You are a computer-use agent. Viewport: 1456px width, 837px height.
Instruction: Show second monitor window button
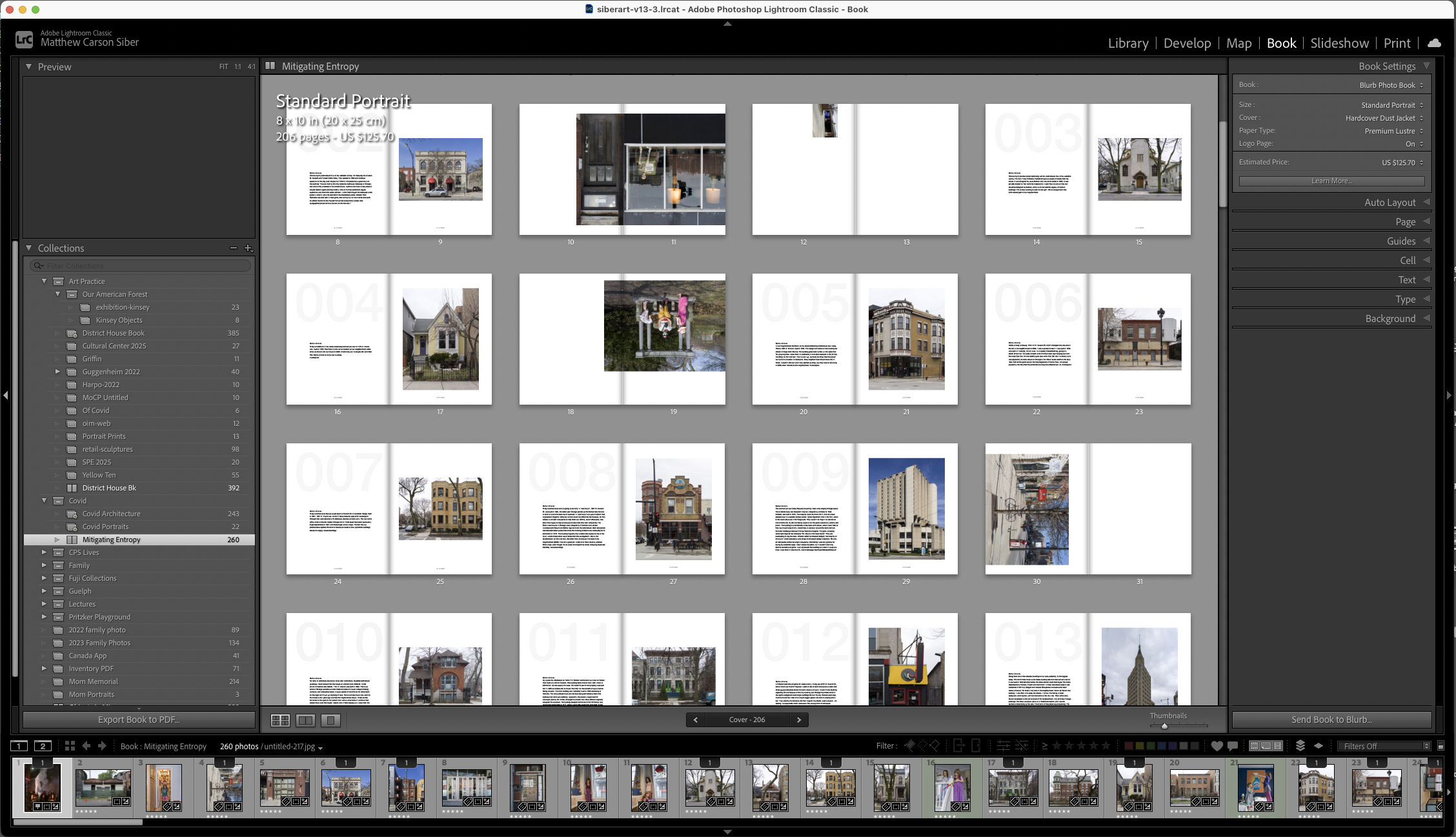pos(43,746)
